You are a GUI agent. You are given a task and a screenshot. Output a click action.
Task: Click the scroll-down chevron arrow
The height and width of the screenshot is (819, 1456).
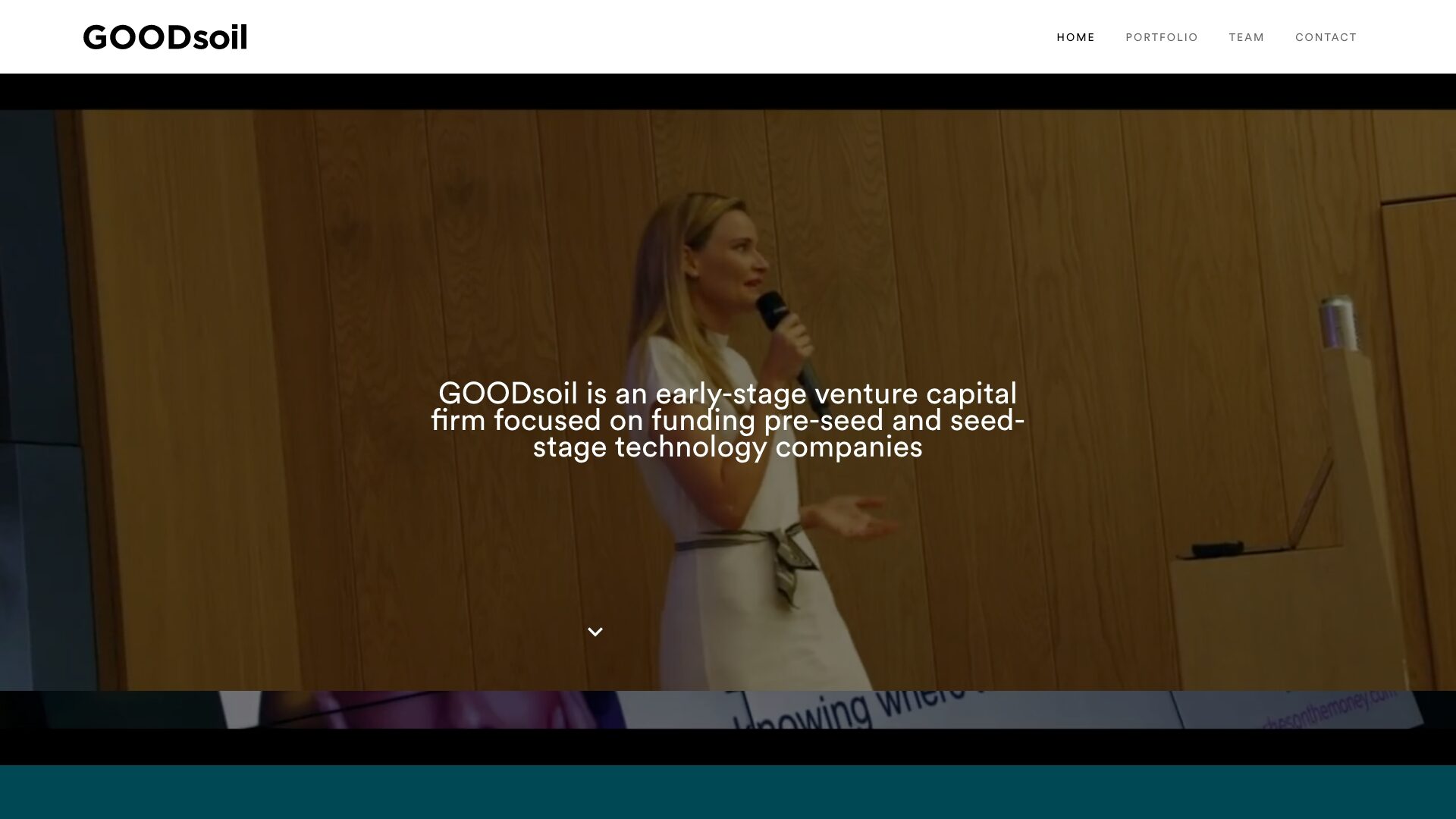(595, 632)
